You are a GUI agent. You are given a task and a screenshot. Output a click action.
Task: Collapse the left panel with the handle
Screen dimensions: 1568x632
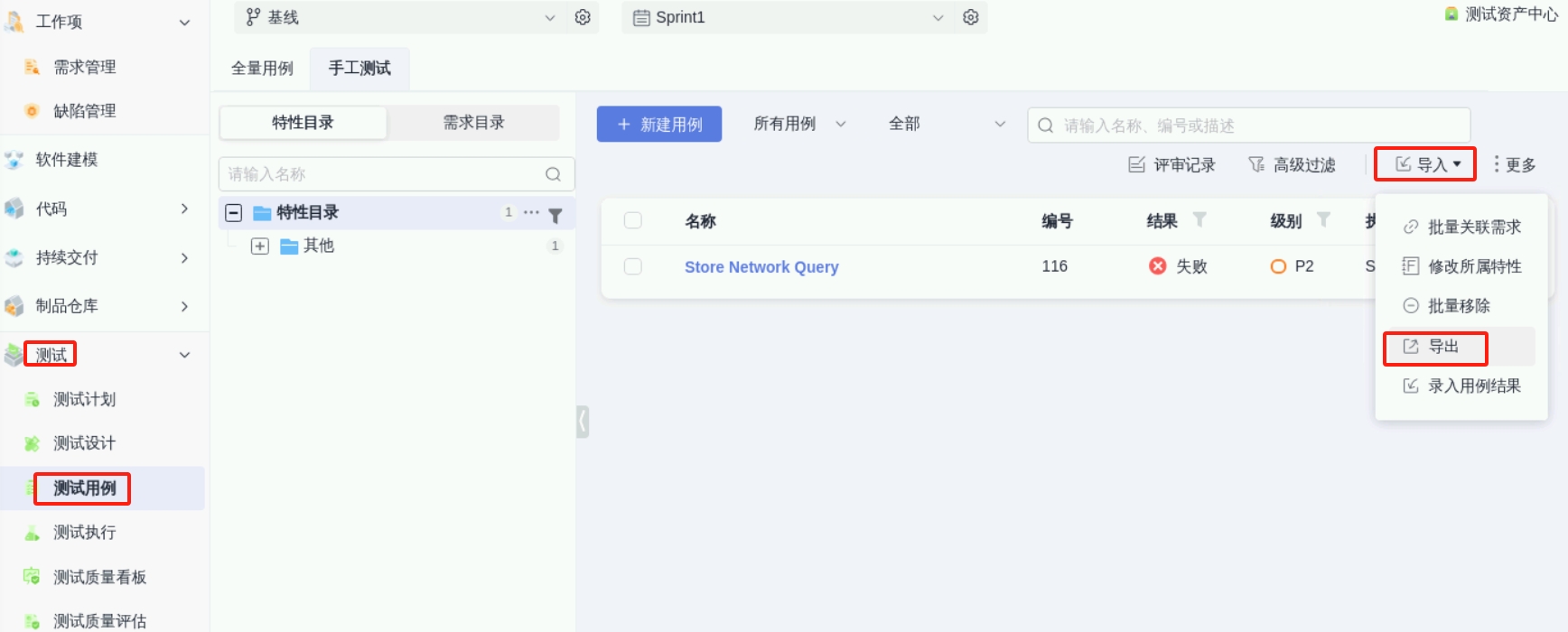click(x=583, y=422)
